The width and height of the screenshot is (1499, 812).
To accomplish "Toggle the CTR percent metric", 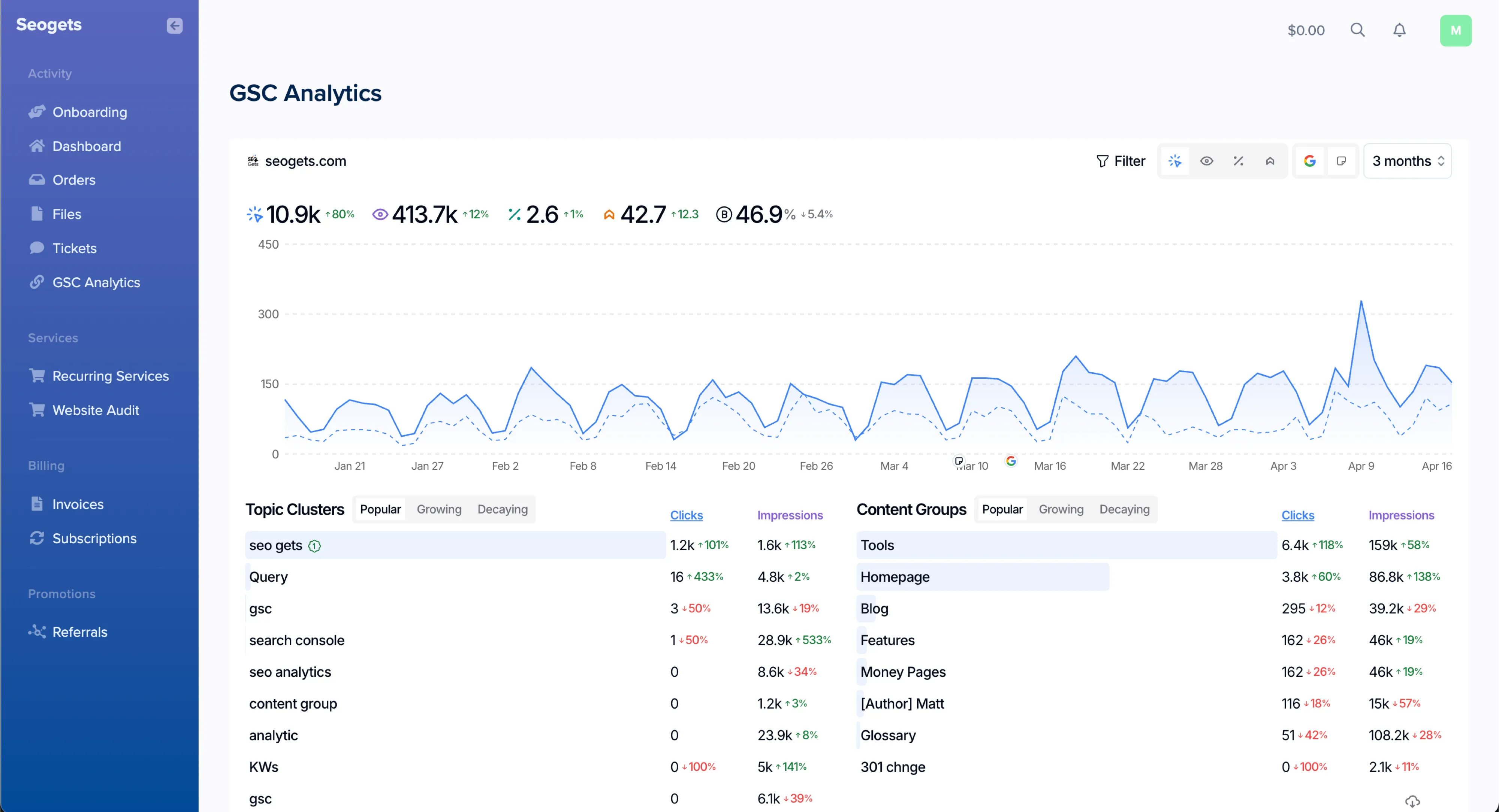I will coord(1238,161).
